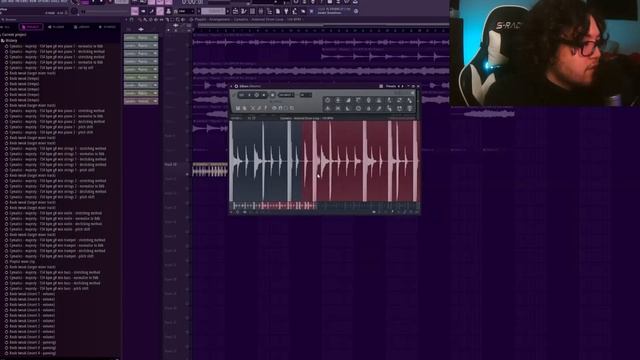Click the crescent-shaped icon in Edison's bottom tool row
The image size is (640, 360).
point(348,108)
